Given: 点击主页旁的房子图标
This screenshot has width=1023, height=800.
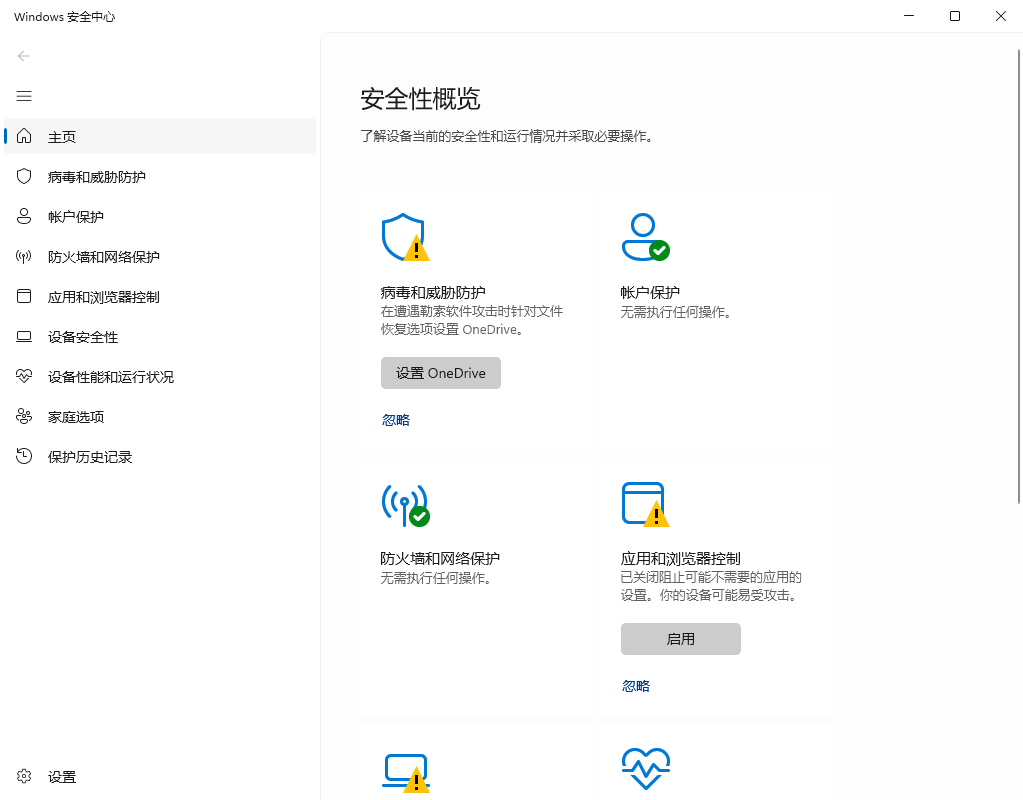Looking at the screenshot, I should point(23,136).
